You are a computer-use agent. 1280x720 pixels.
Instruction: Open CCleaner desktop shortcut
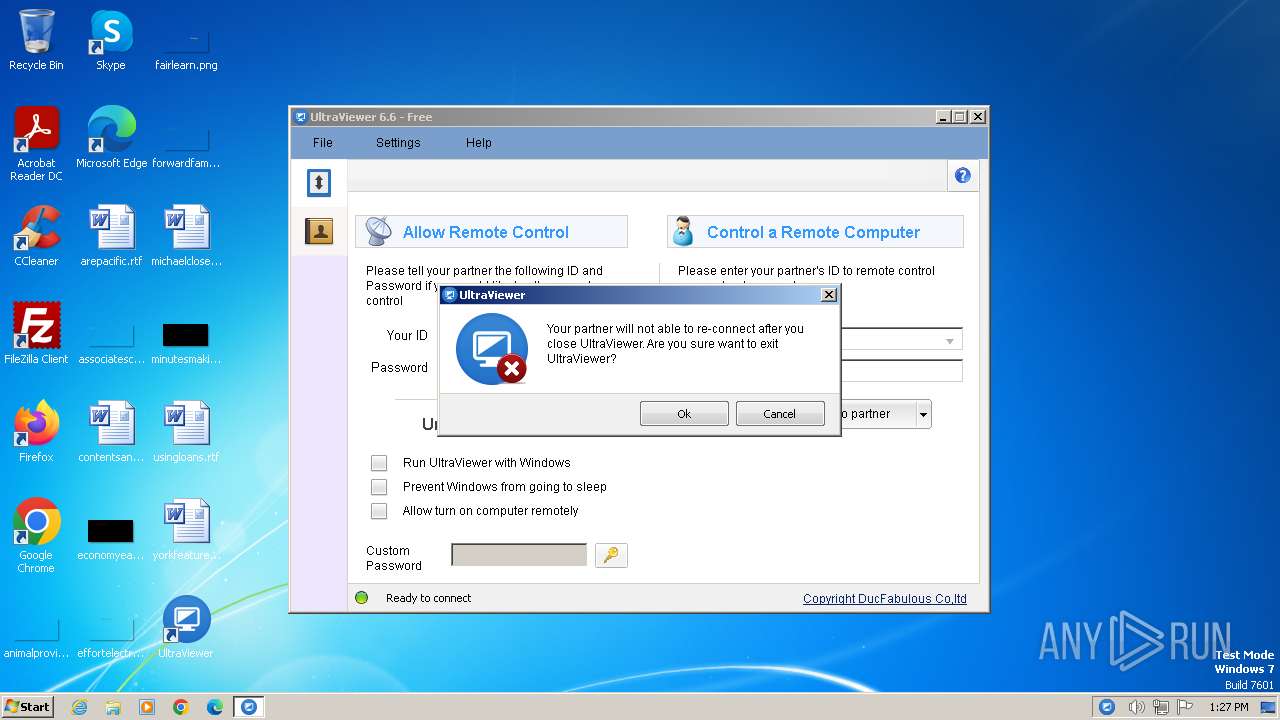point(36,236)
